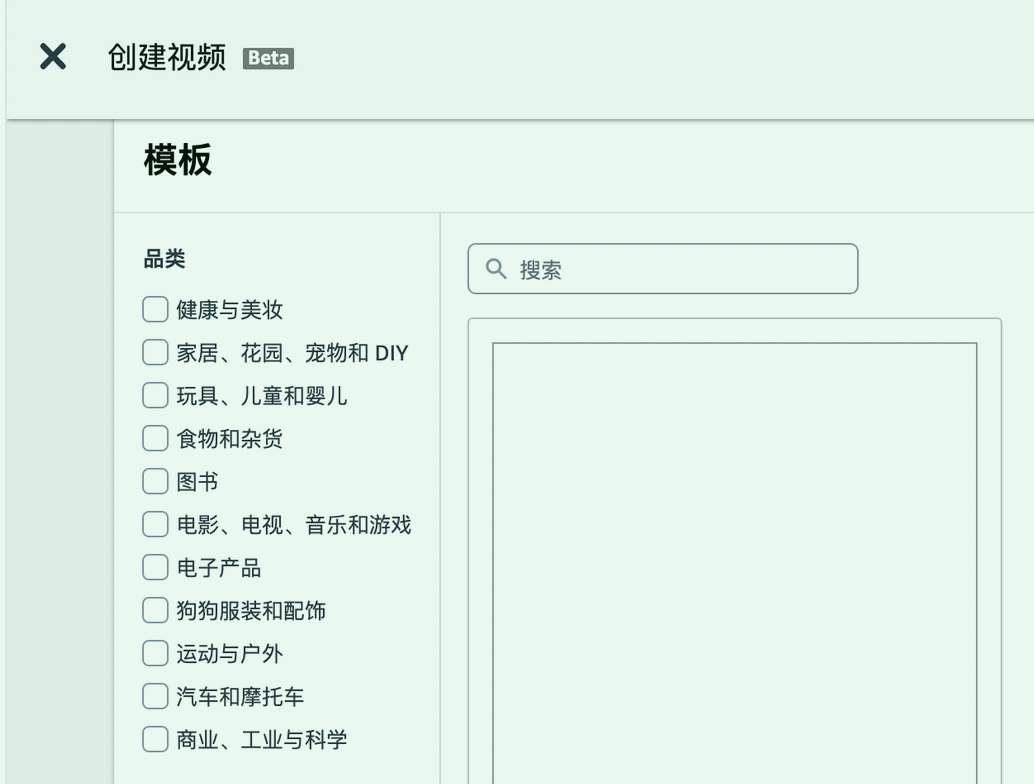1034x784 pixels.
Task: Select 电影、电视、音乐和游戏 category
Action: [155, 524]
